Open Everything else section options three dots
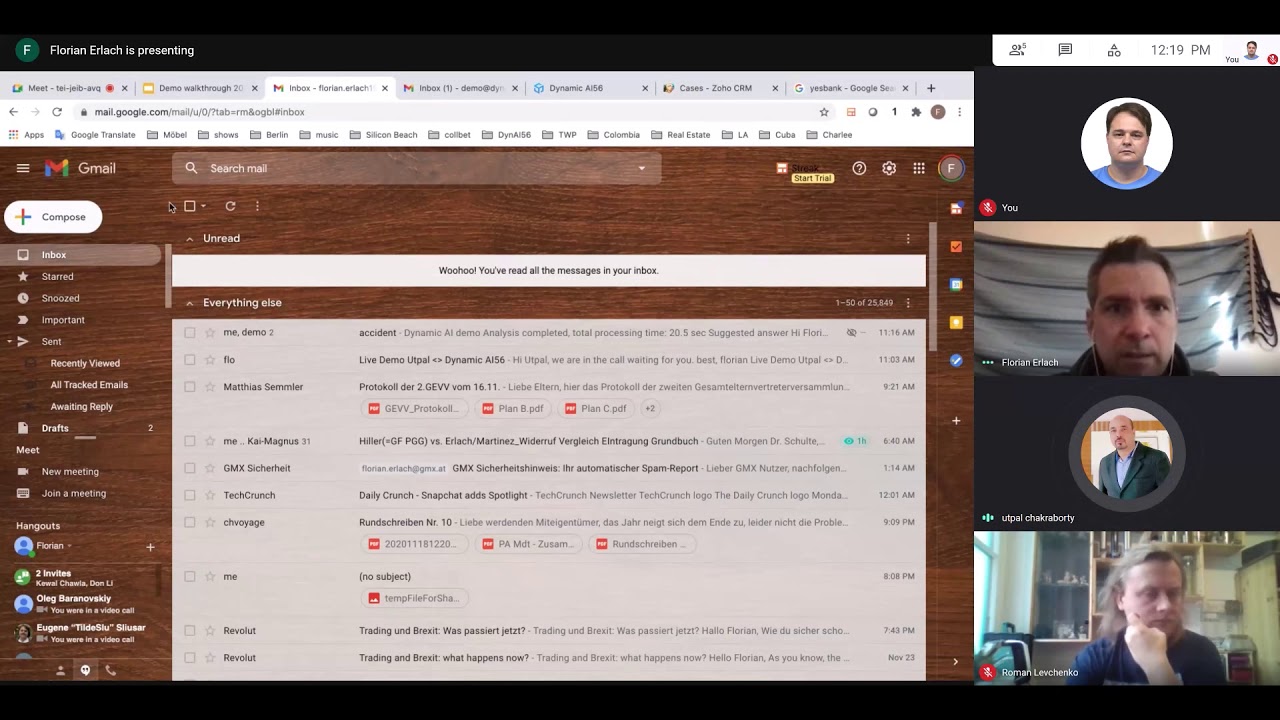This screenshot has width=1280, height=720. pyautogui.click(x=908, y=303)
